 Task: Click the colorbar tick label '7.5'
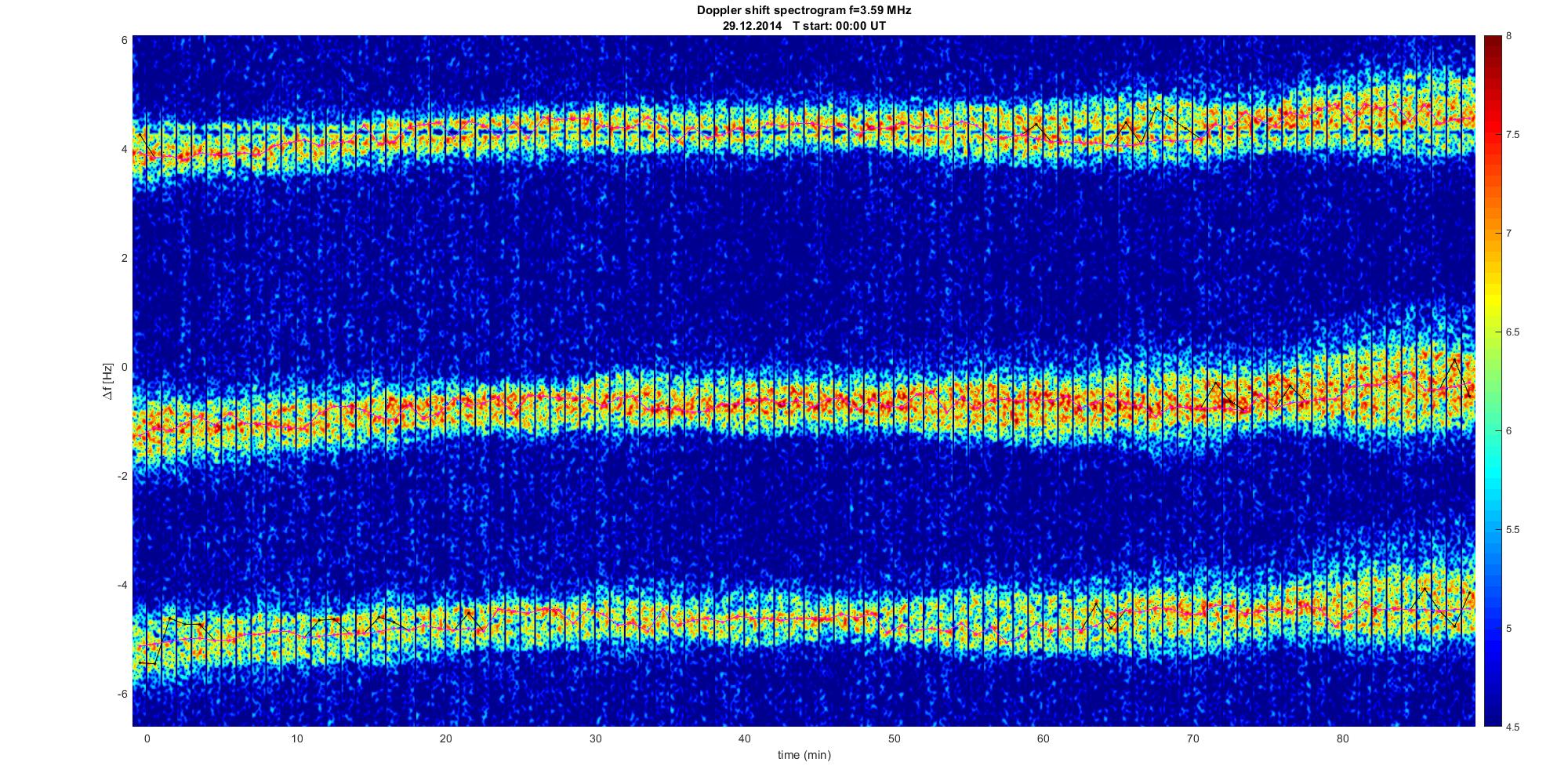(x=1513, y=135)
